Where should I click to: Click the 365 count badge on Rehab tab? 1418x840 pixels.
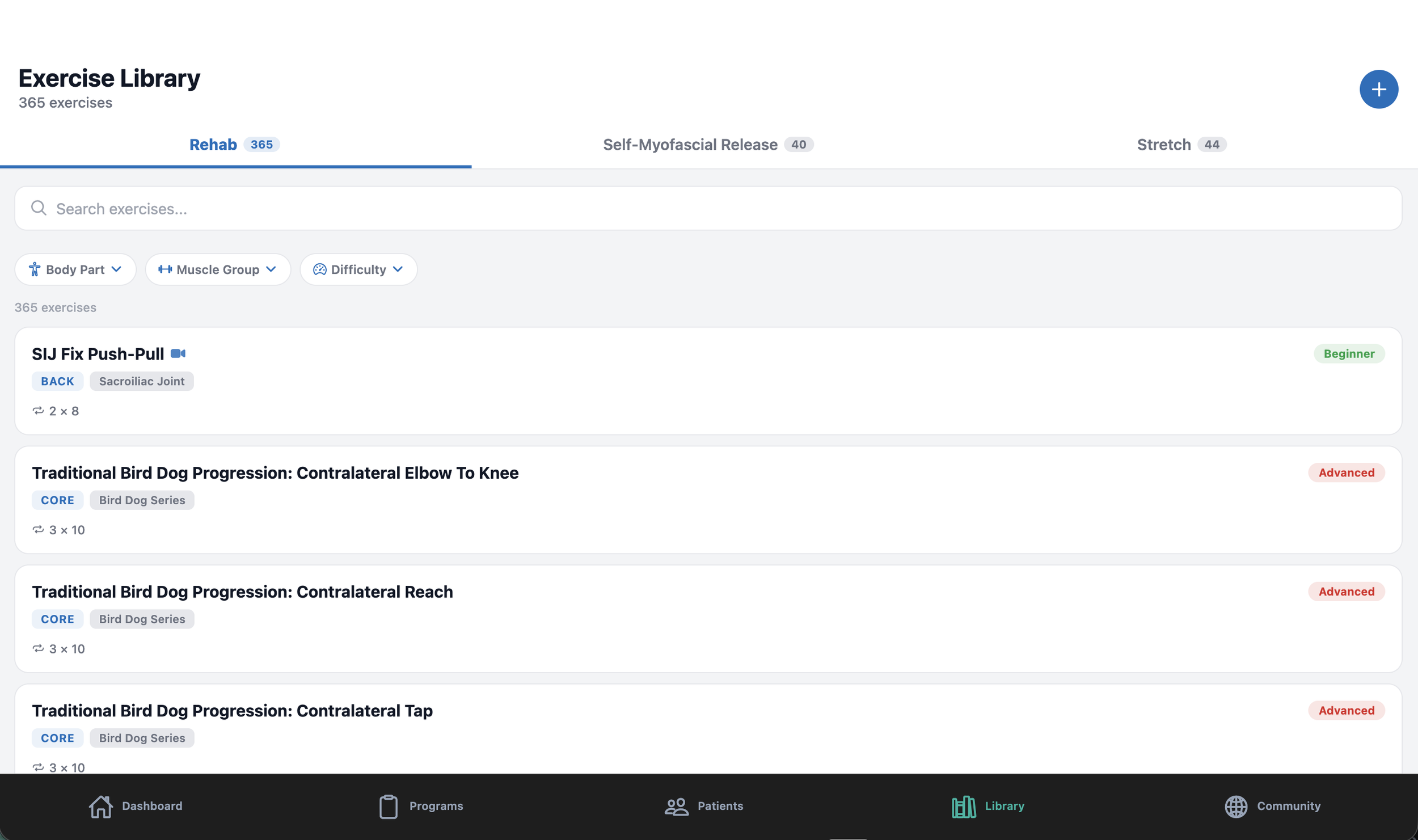(x=261, y=145)
